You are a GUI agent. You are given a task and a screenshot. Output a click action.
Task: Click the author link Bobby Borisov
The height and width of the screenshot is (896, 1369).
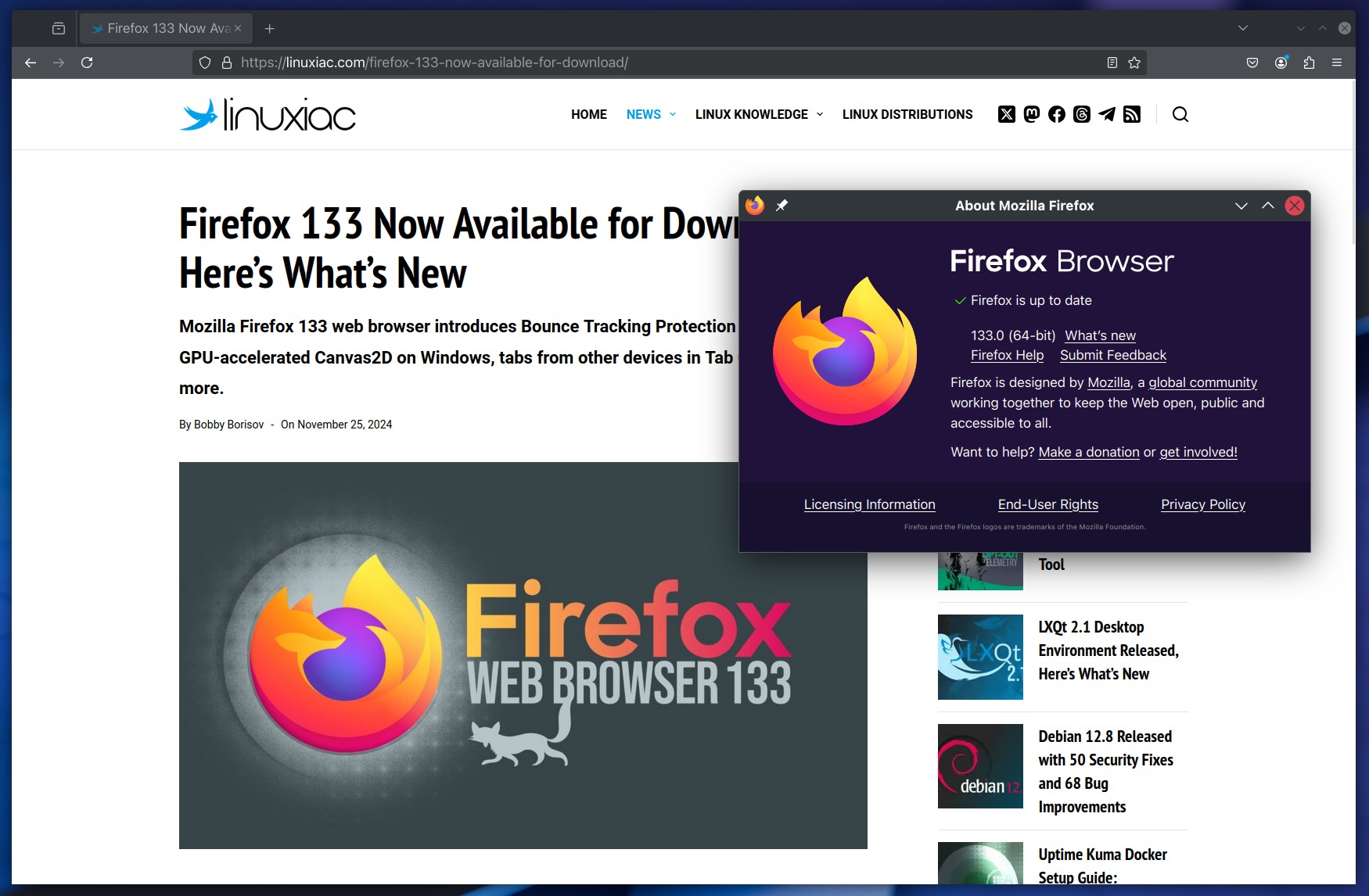tap(228, 425)
